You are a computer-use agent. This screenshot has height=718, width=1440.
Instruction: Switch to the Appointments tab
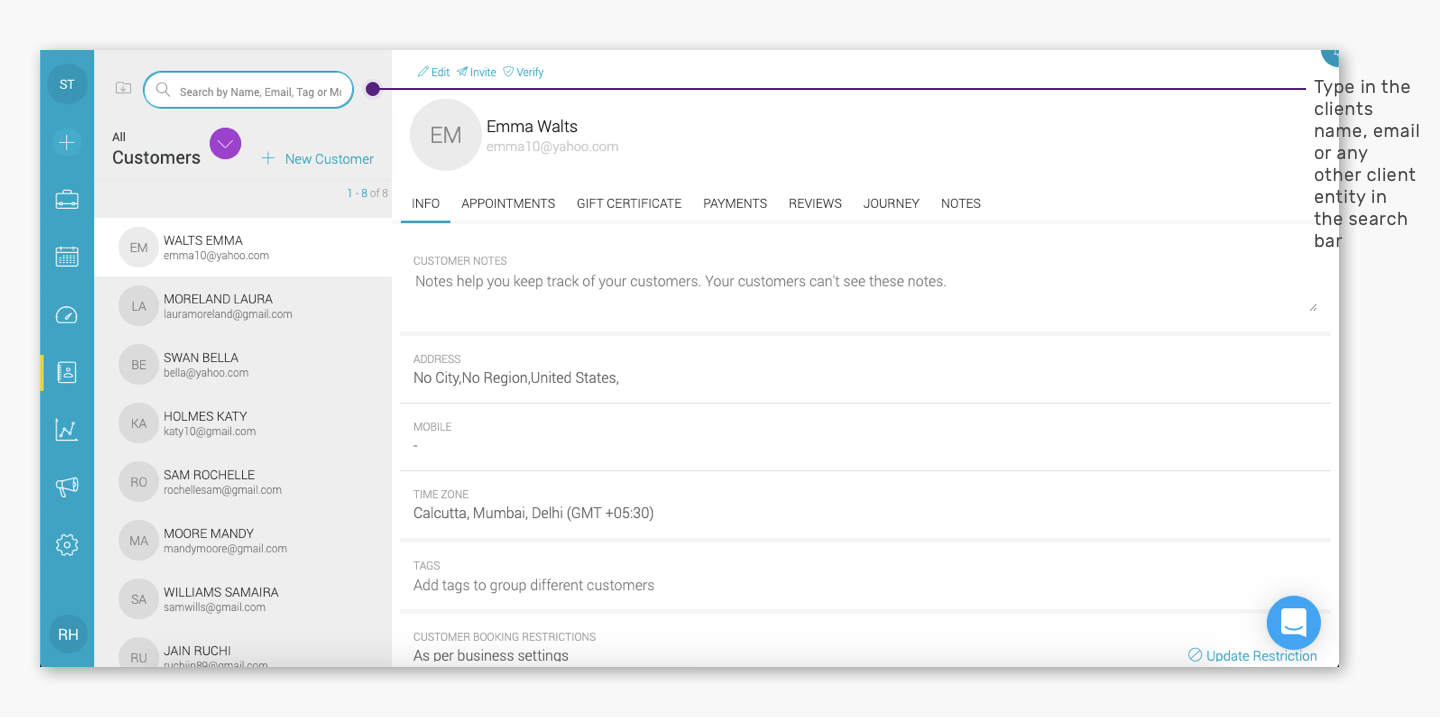point(508,203)
